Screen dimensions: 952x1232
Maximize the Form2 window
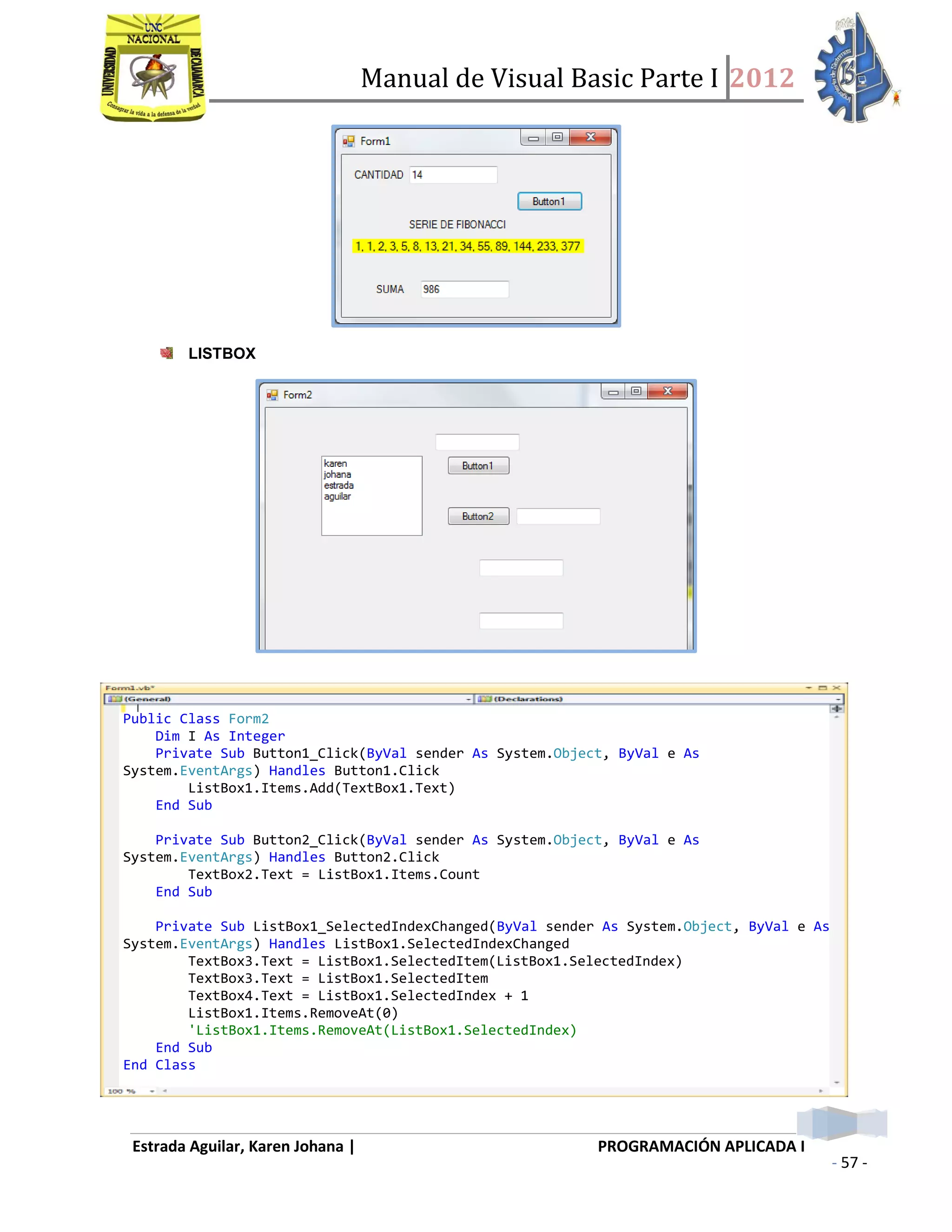[636, 391]
